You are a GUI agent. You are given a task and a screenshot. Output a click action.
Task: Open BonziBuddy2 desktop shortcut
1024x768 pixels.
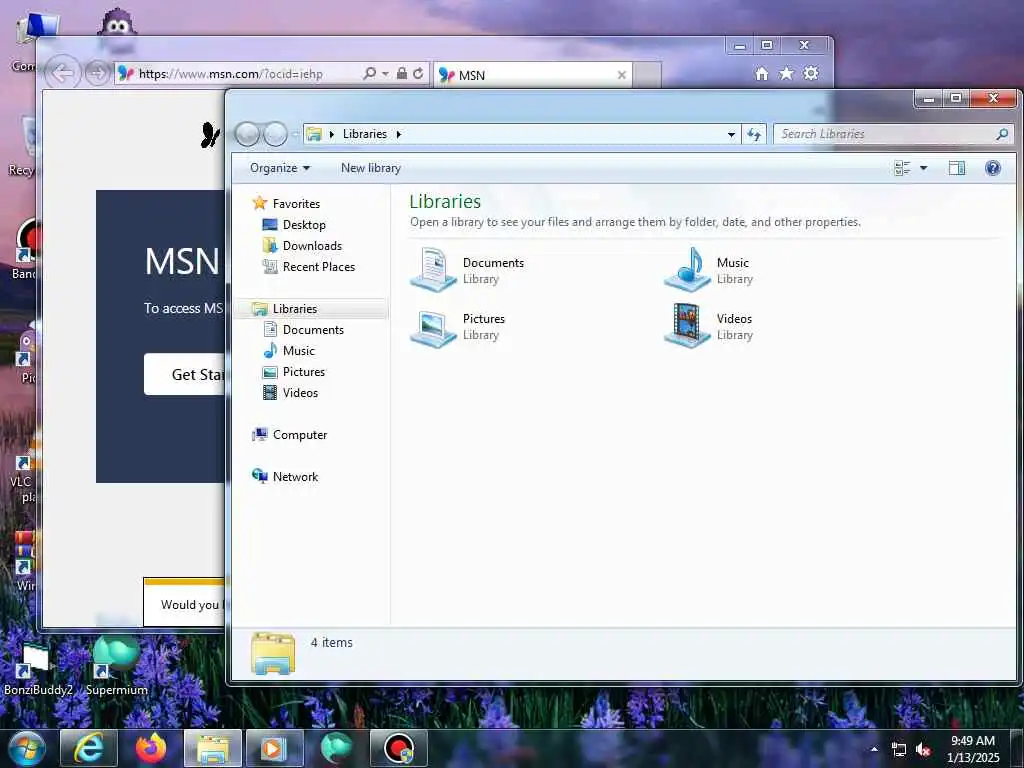(x=37, y=669)
